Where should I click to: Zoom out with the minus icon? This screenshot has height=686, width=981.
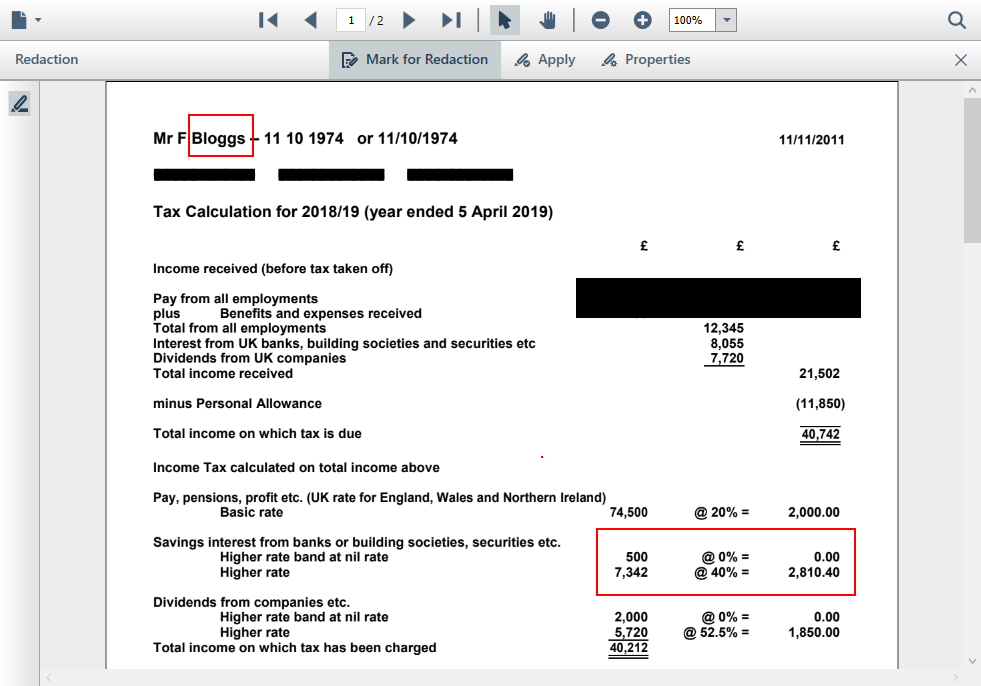pos(601,20)
